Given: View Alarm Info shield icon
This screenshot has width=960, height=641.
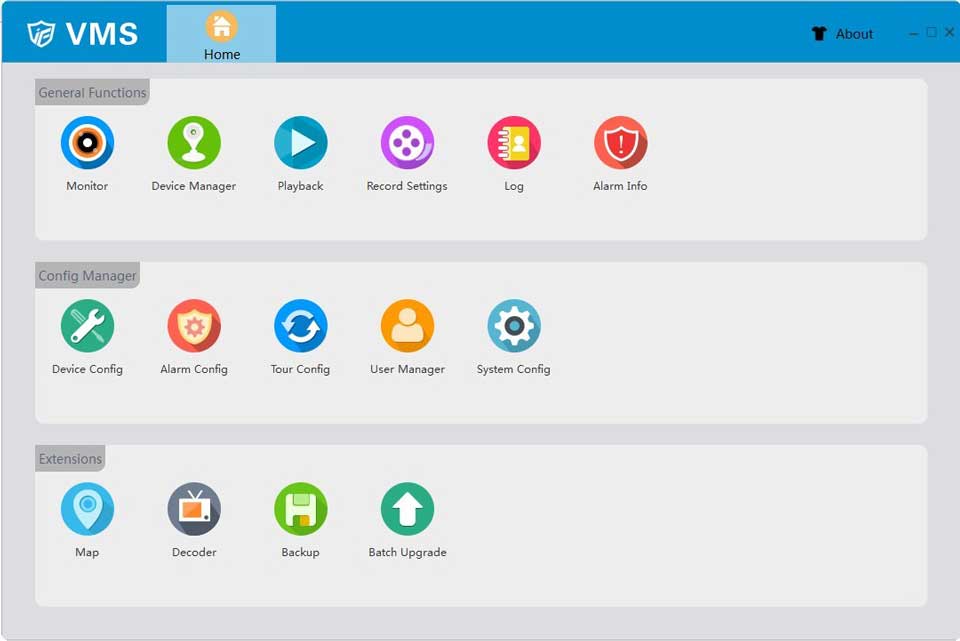Looking at the screenshot, I should point(620,143).
